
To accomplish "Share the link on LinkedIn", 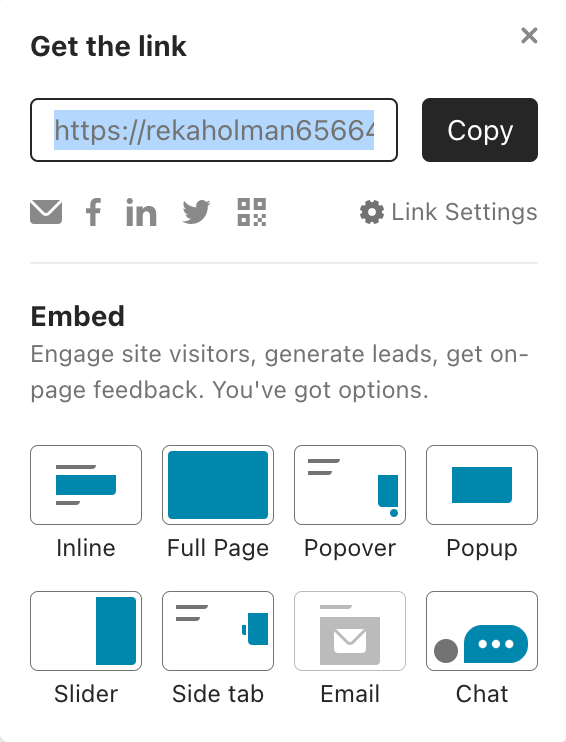I will coord(141,212).
